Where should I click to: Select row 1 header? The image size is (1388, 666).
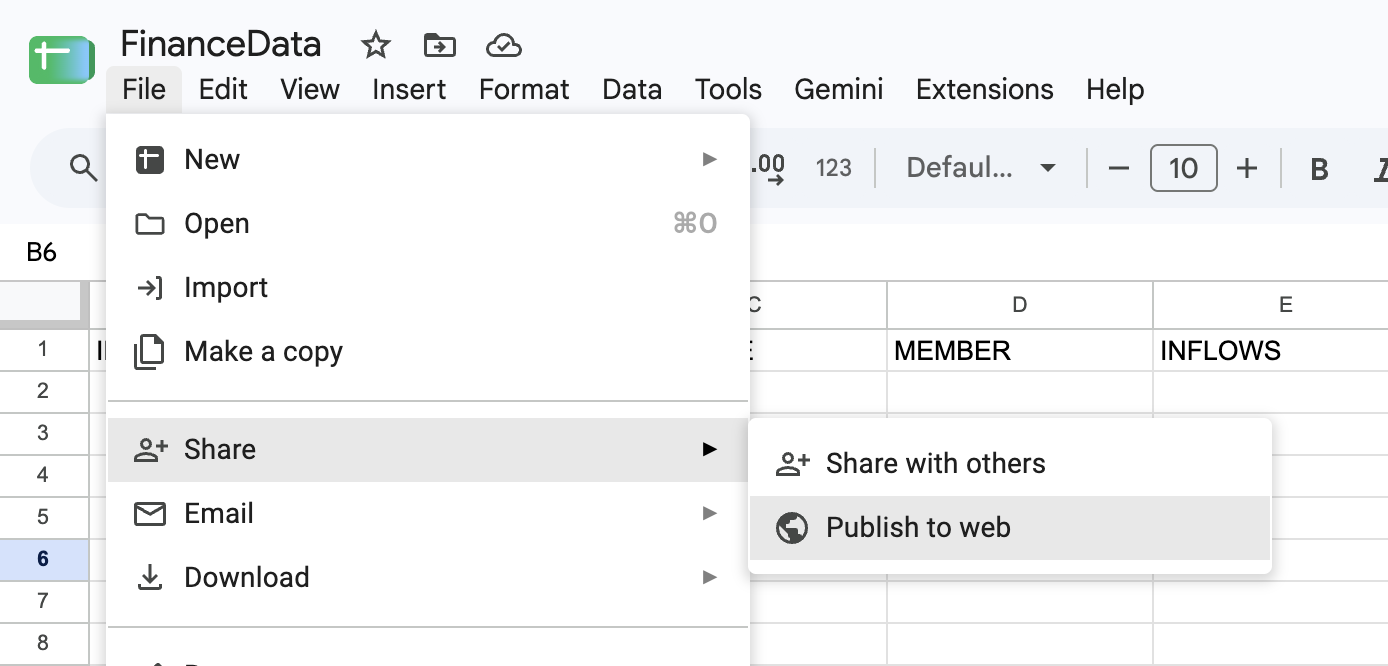(43, 350)
